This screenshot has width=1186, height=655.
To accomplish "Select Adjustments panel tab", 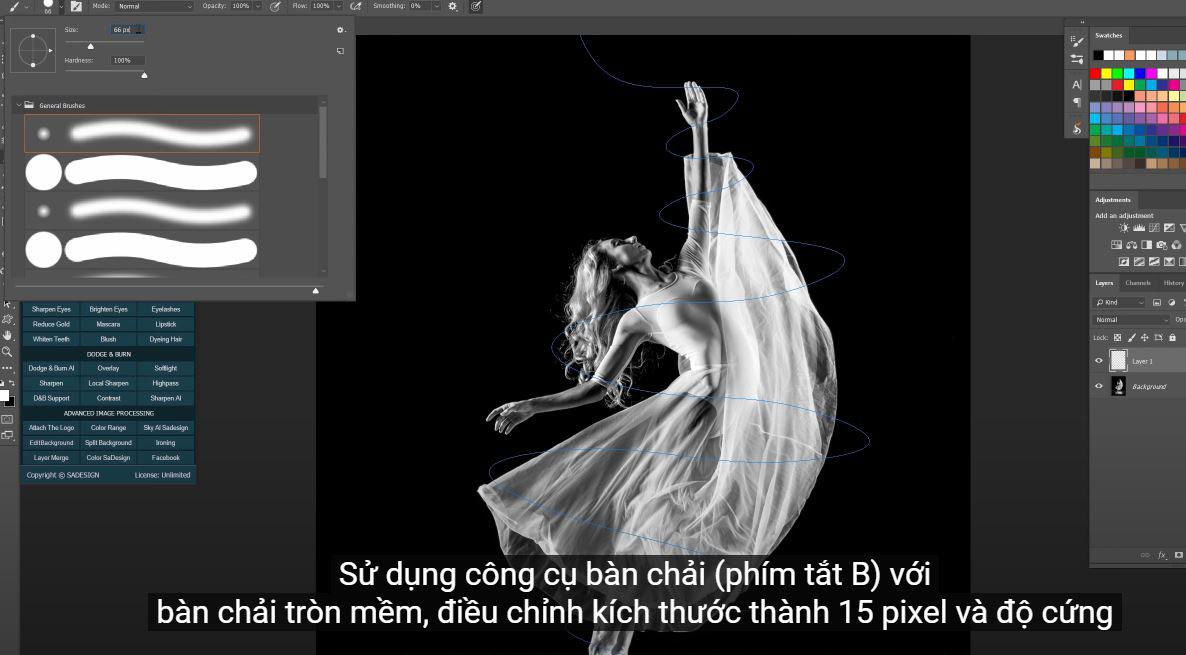I will coord(1113,200).
